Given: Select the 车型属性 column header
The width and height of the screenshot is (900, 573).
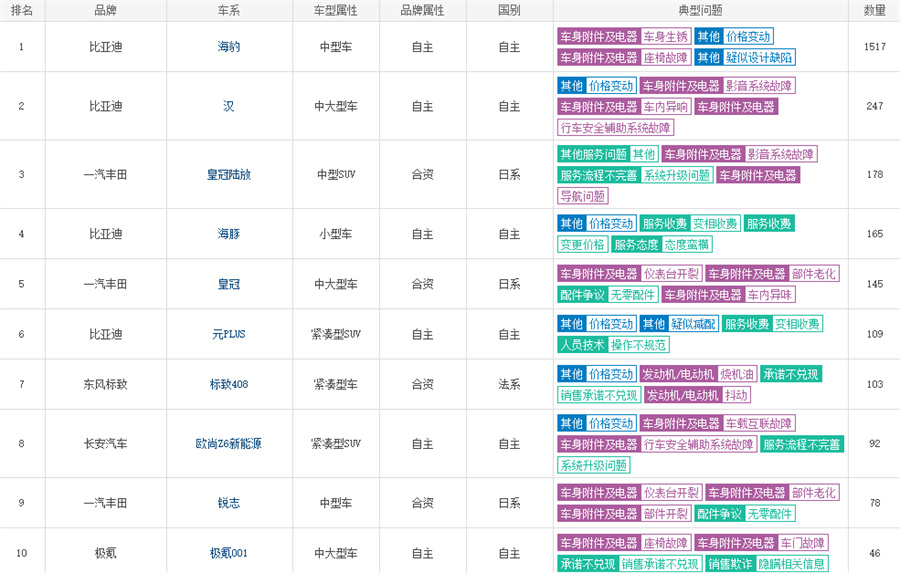Looking at the screenshot, I should coord(336,10).
